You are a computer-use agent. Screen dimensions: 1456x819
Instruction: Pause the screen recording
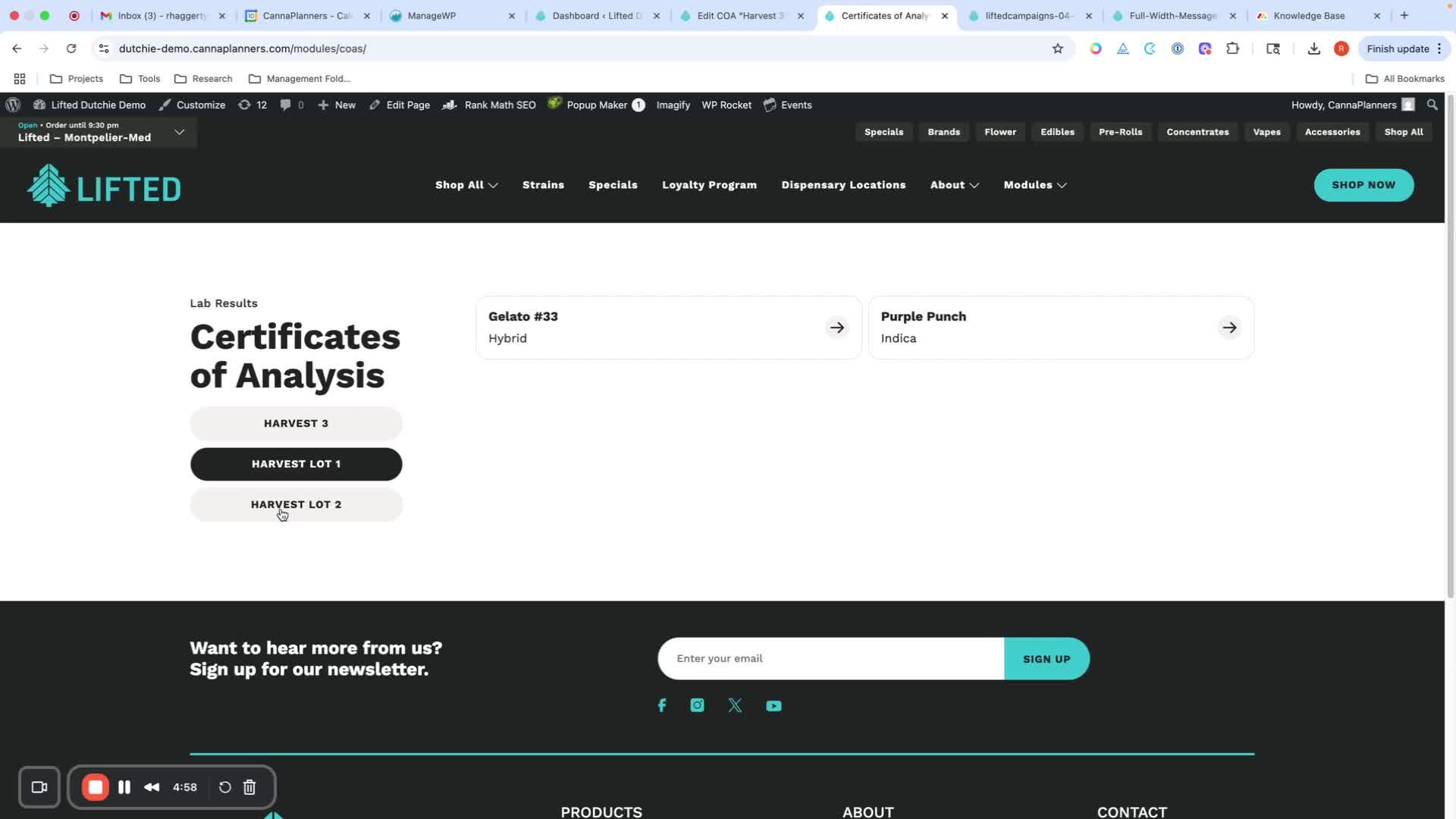(124, 787)
